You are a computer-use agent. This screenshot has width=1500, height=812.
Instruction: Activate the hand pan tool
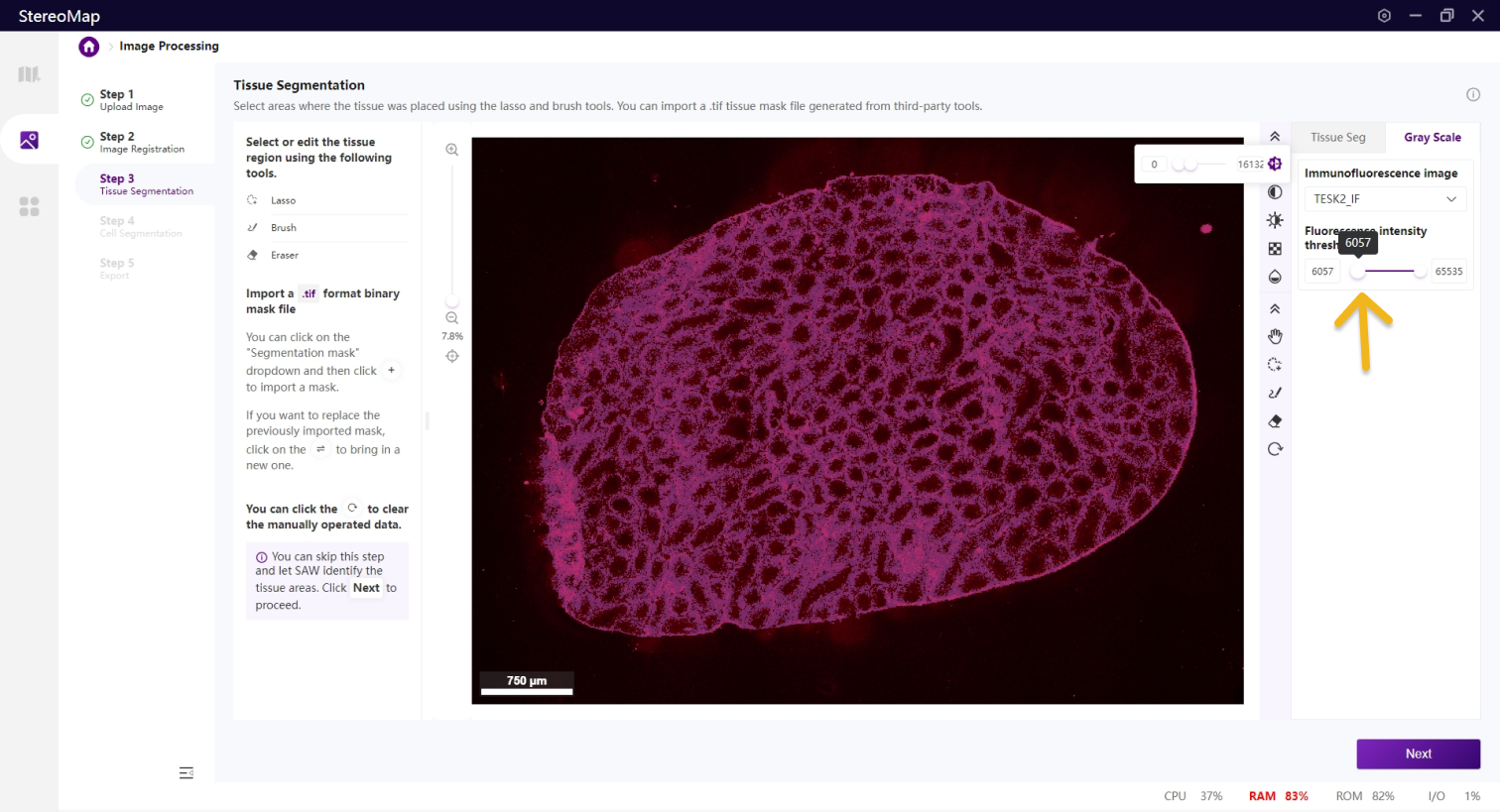(x=1275, y=337)
